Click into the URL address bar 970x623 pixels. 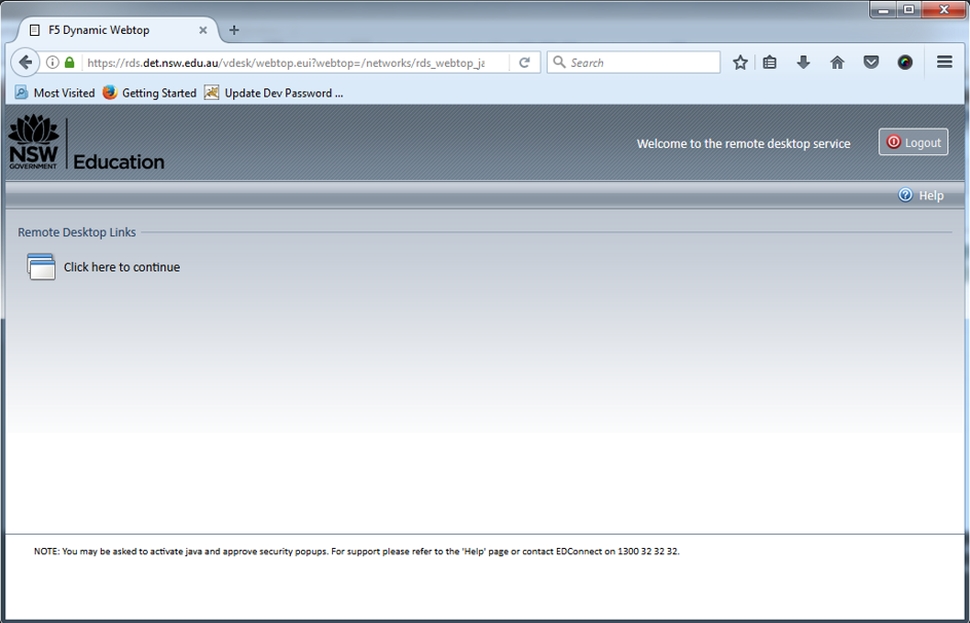pos(286,62)
